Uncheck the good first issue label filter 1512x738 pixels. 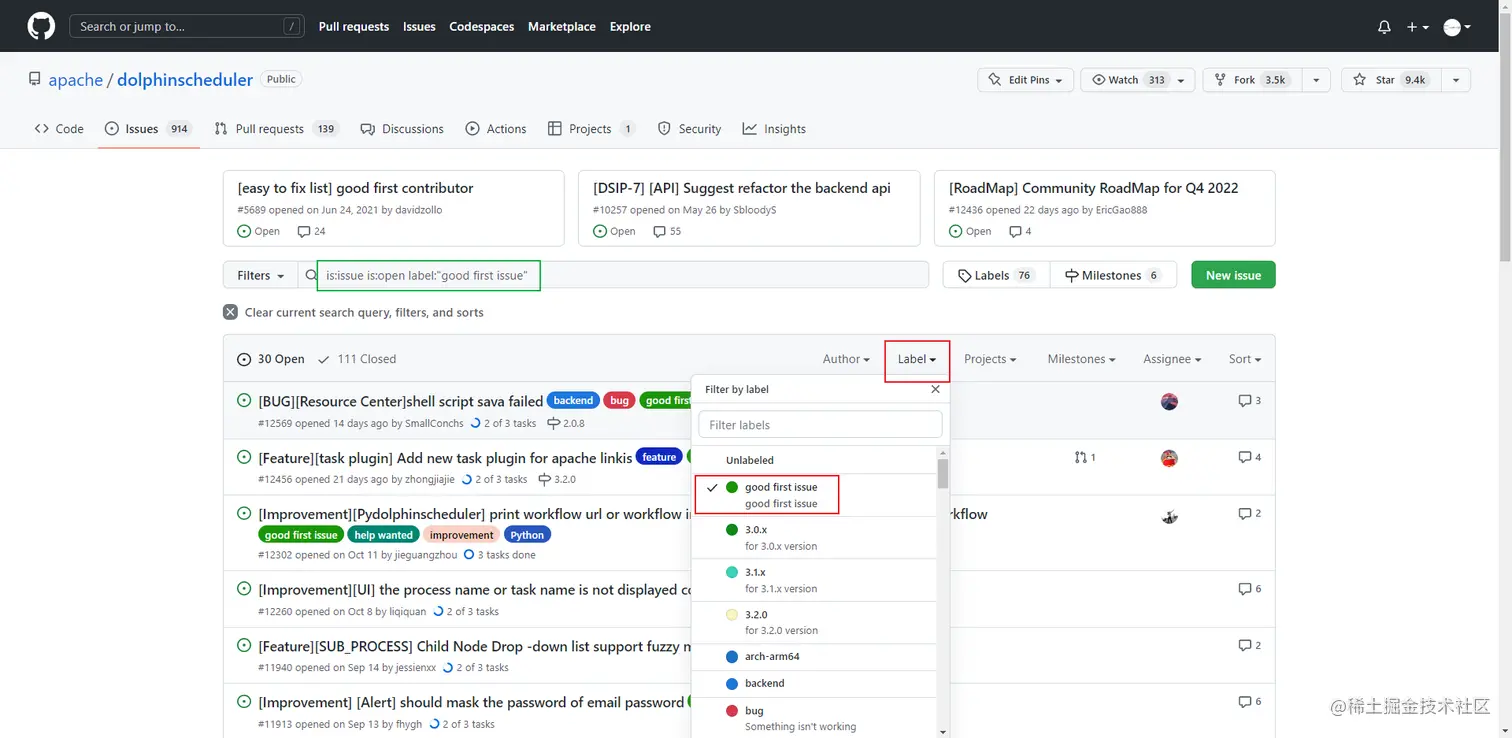tap(815, 495)
